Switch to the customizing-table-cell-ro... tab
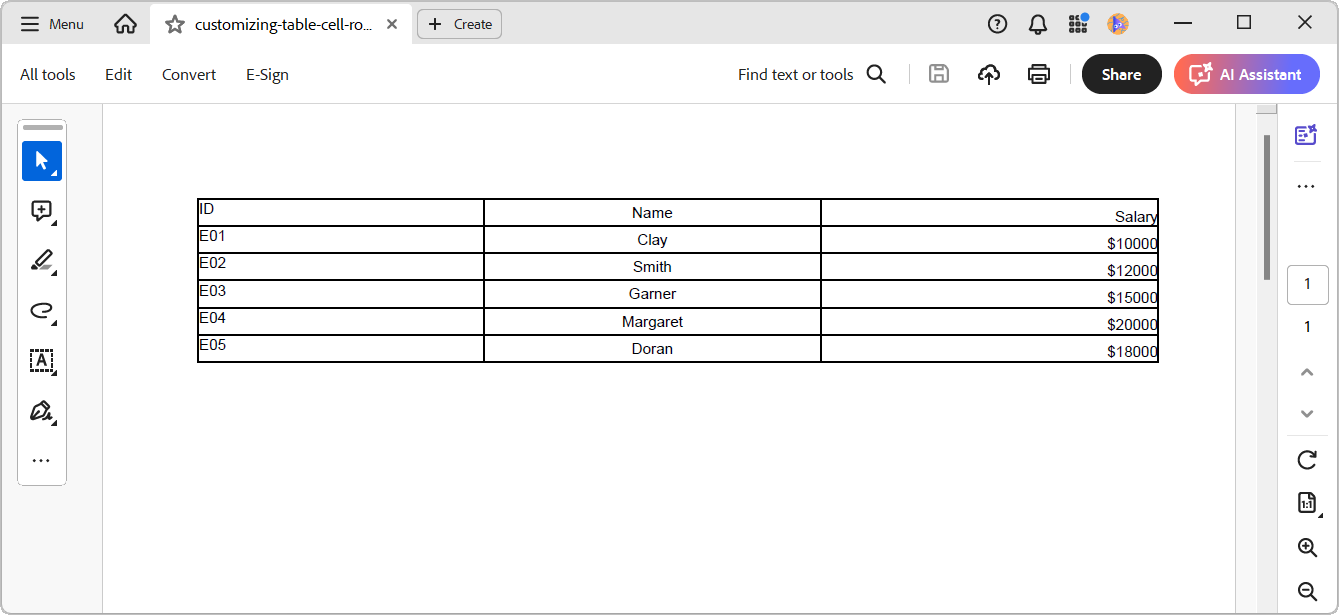The image size is (1339, 615). tap(283, 24)
